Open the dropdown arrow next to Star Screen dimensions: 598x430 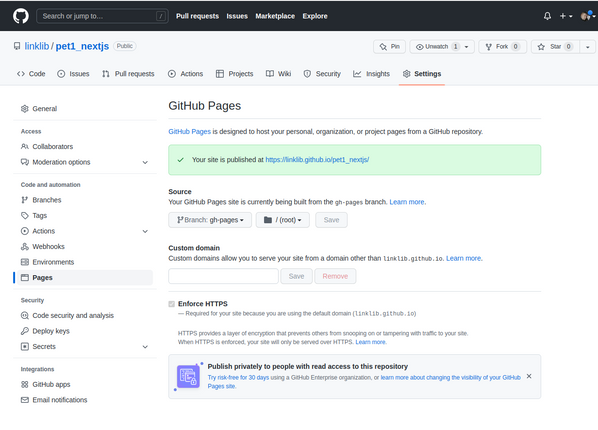(x=588, y=47)
